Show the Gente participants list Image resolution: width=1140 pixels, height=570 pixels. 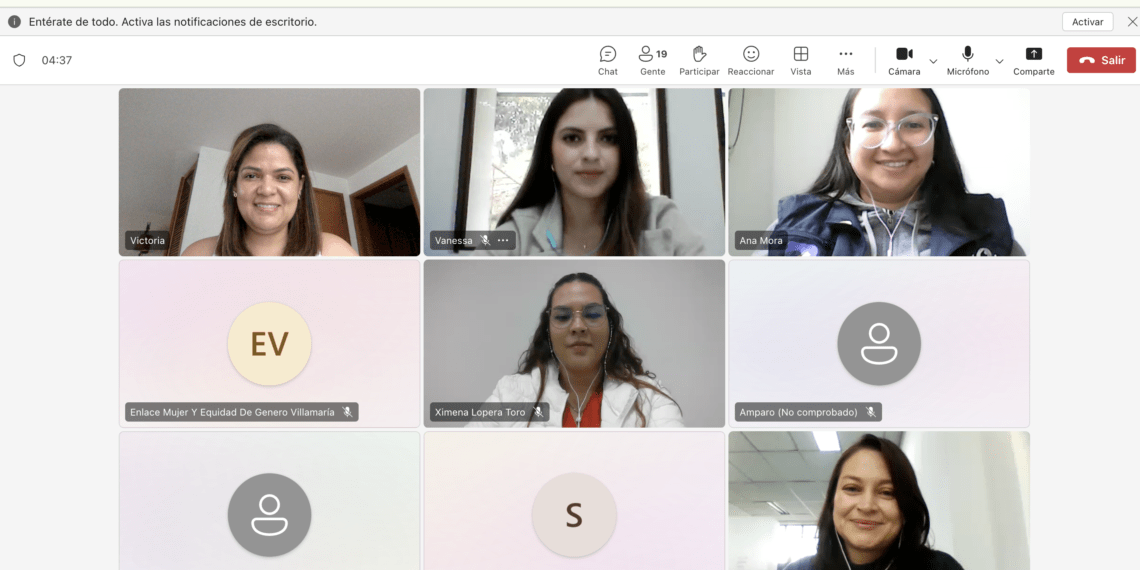(x=653, y=60)
